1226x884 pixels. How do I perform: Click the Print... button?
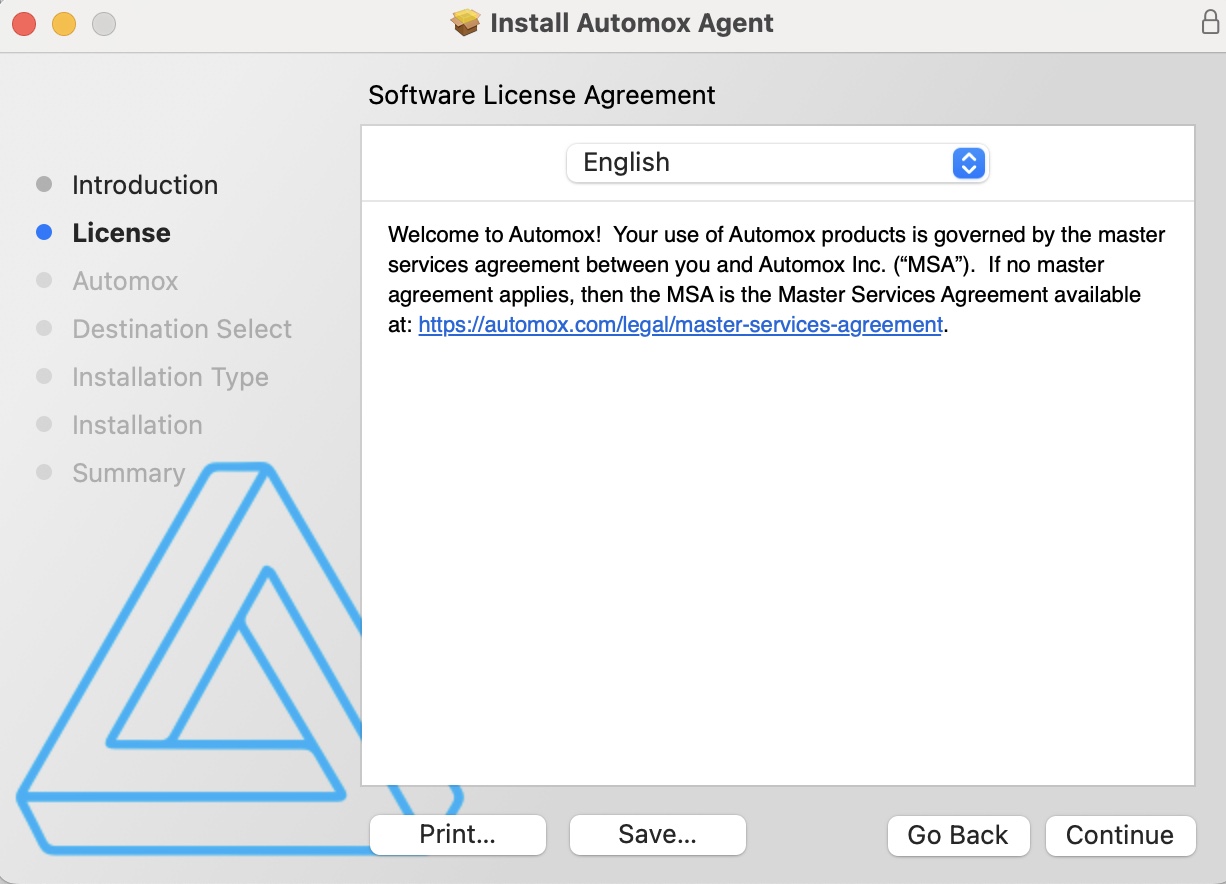[x=458, y=835]
